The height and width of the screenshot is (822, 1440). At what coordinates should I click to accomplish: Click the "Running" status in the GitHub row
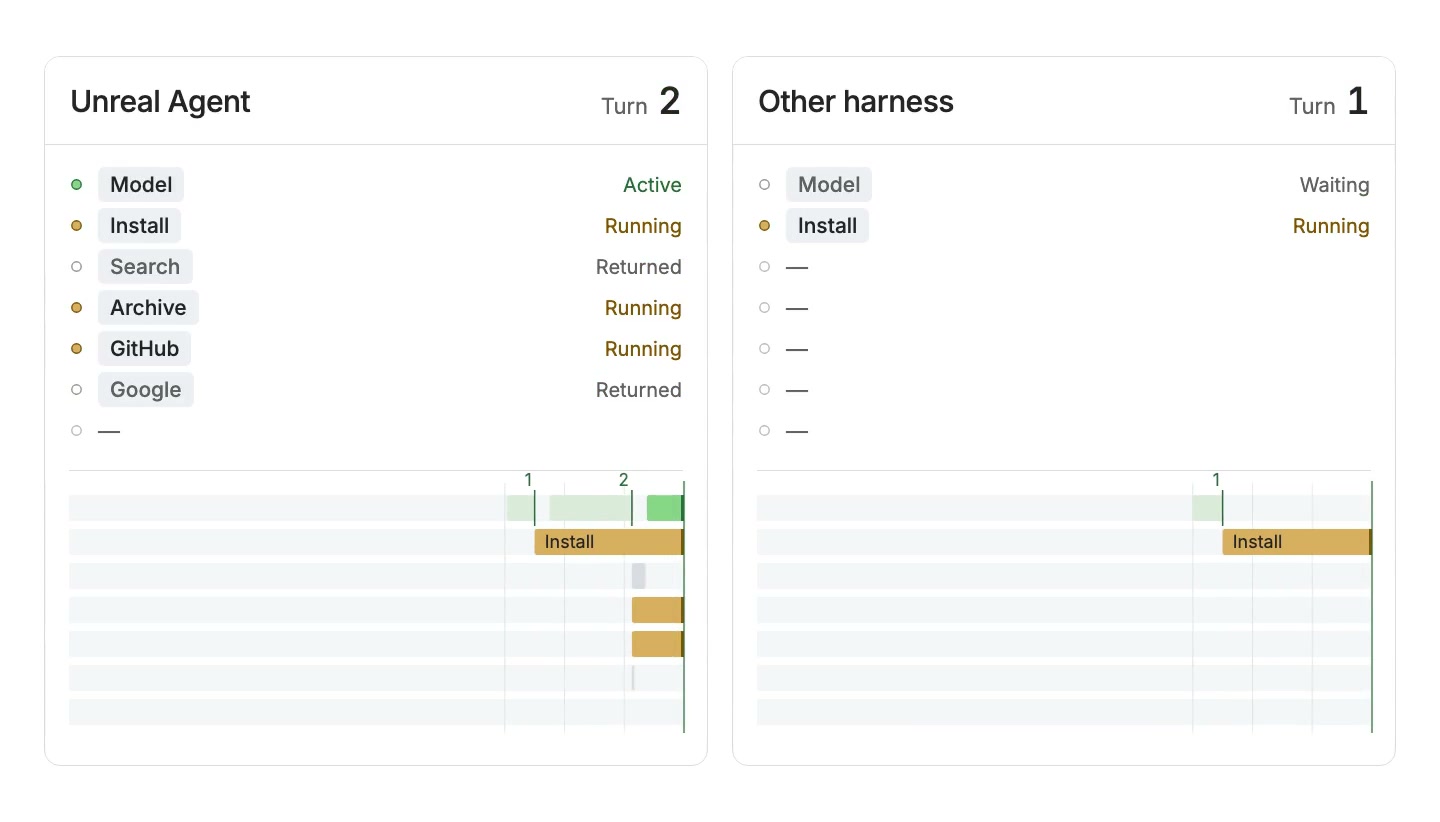point(643,349)
